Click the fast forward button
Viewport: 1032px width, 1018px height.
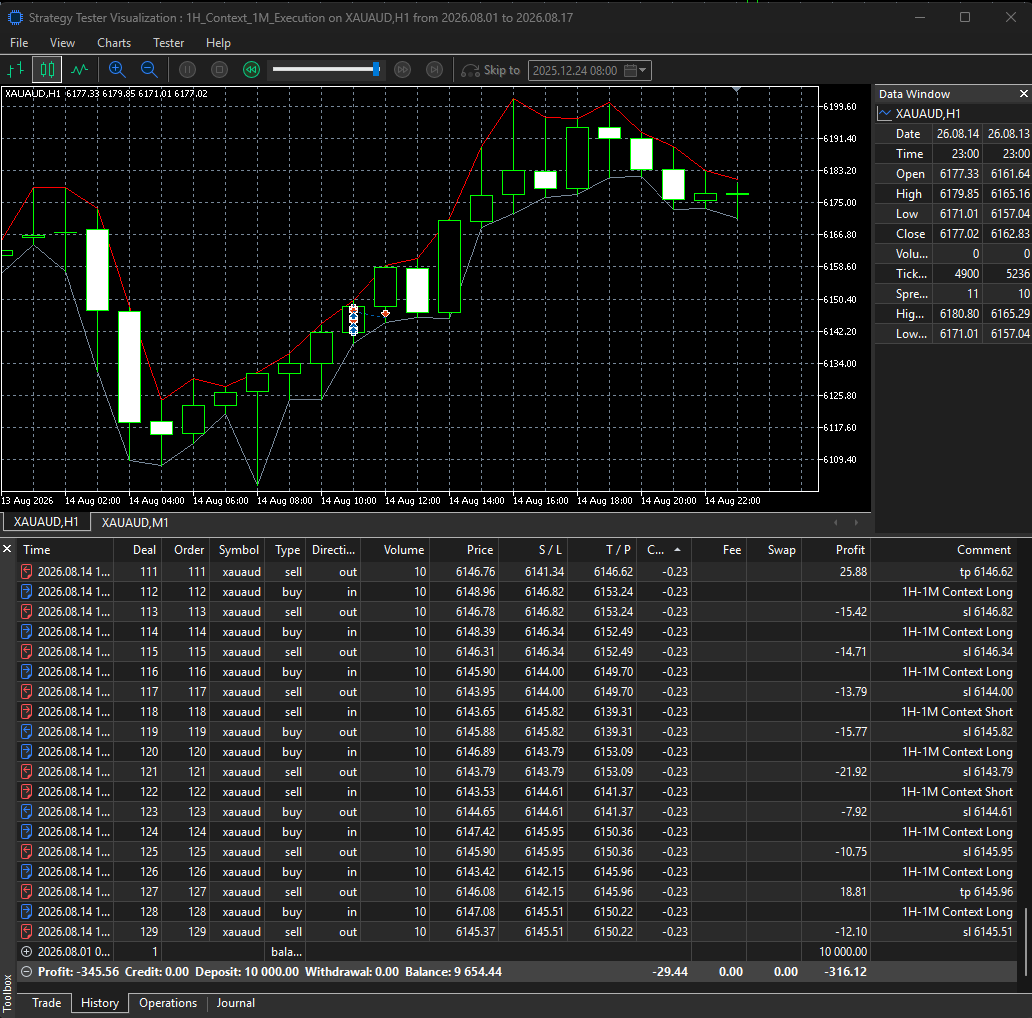tap(402, 70)
